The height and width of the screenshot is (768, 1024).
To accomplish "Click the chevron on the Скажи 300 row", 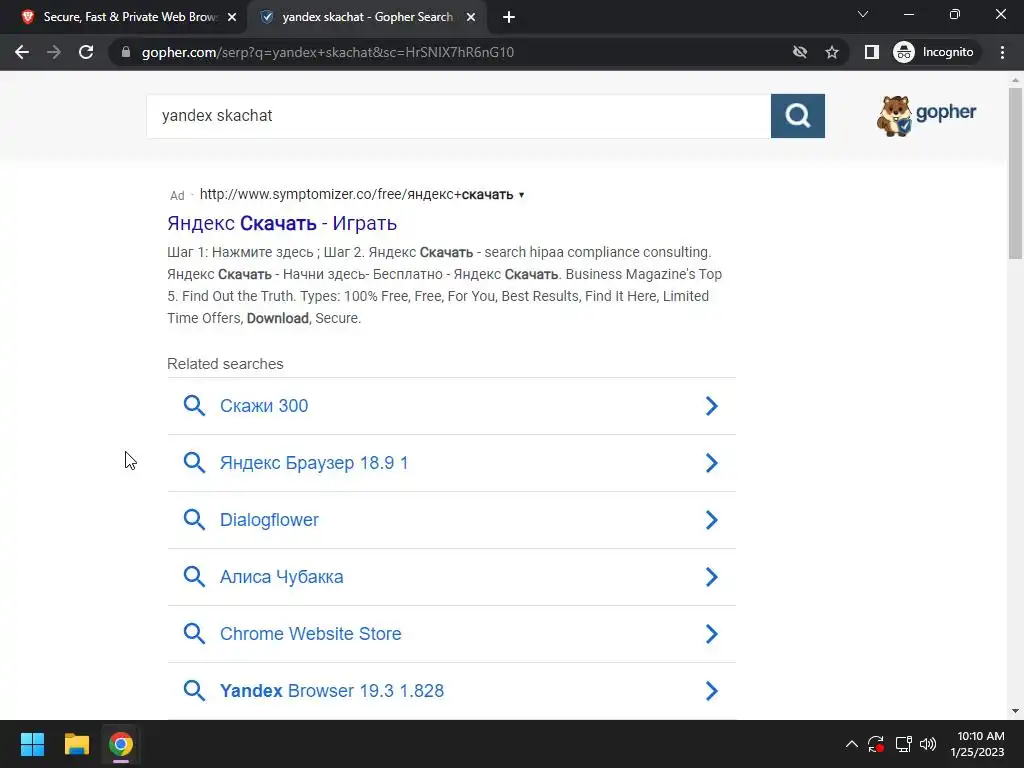I will pyautogui.click(x=712, y=406).
